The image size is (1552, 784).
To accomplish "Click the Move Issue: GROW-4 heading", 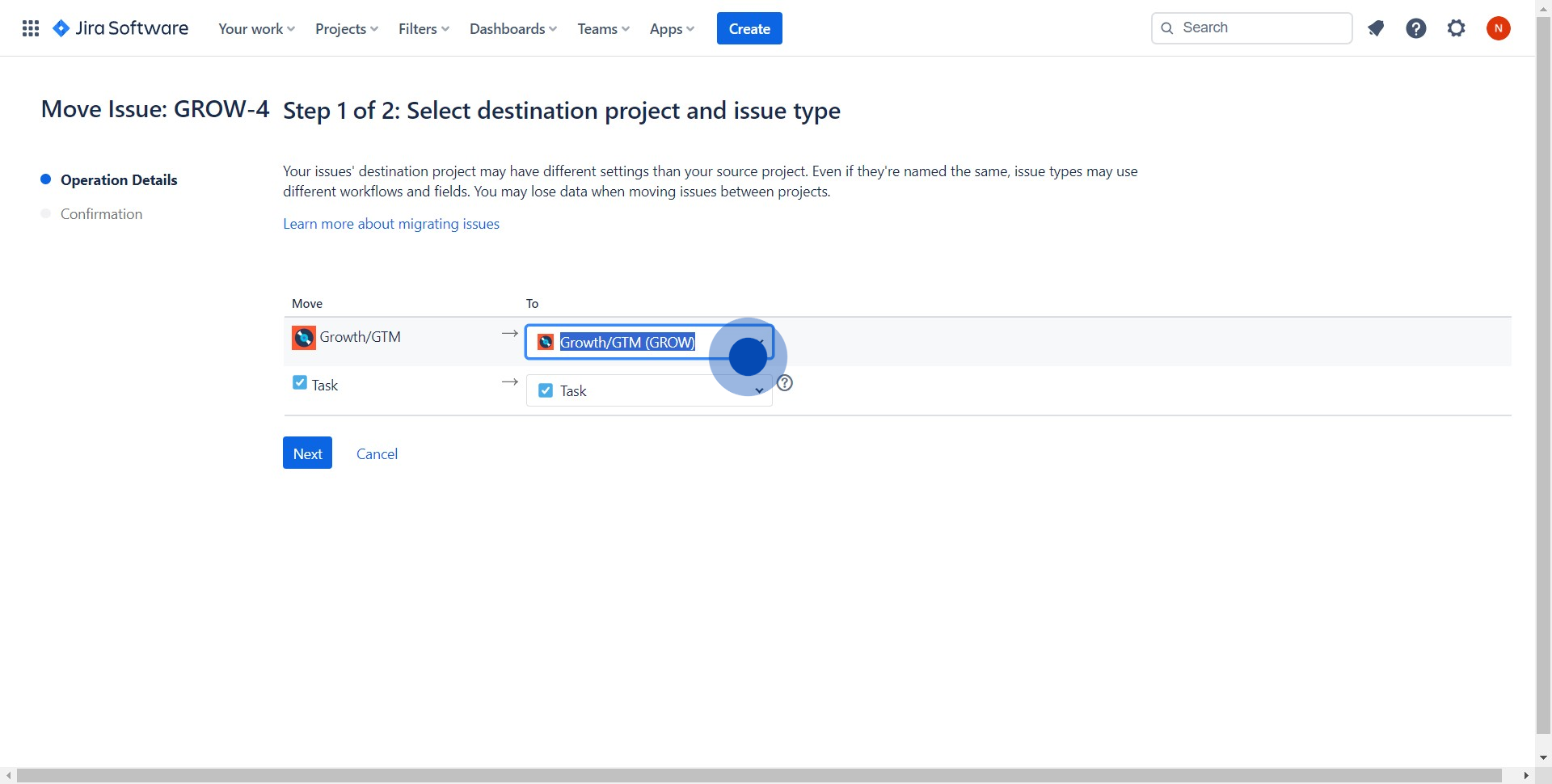I will coord(155,109).
